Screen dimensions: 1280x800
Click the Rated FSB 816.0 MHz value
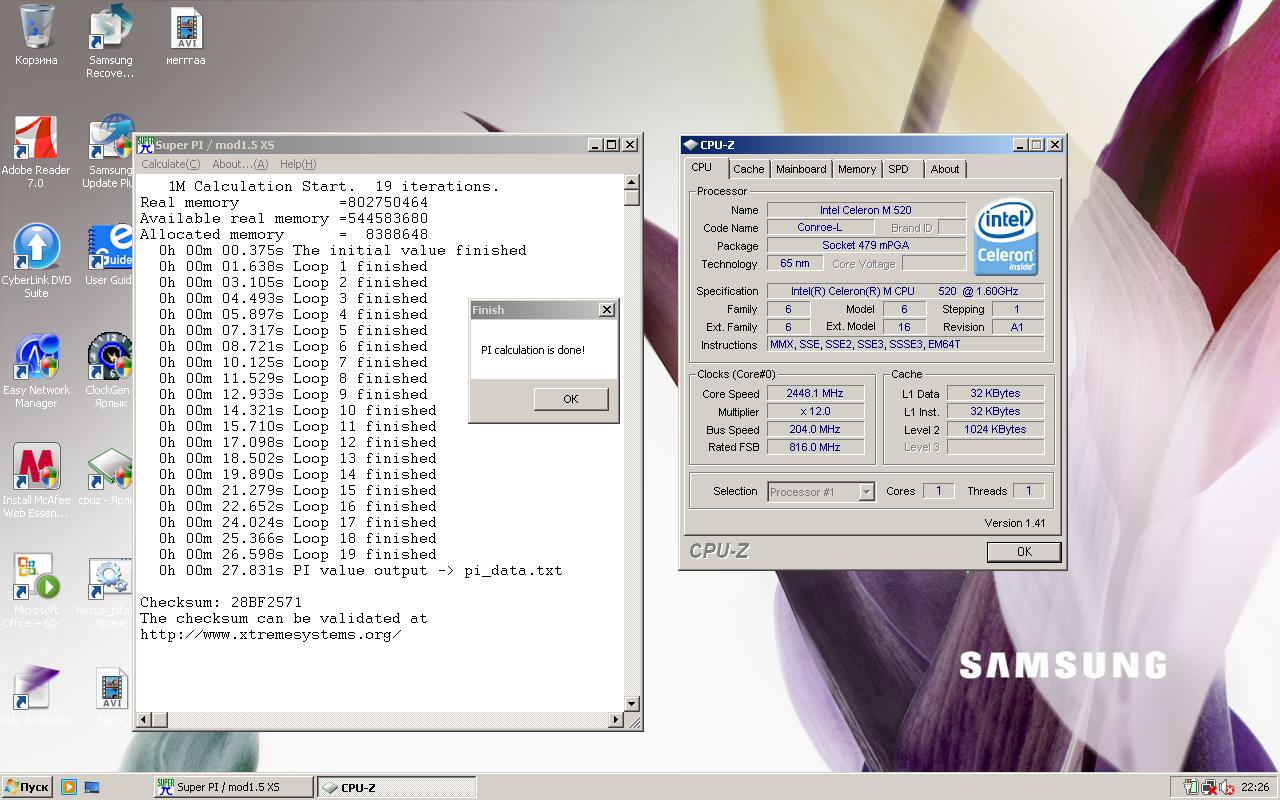pos(815,448)
